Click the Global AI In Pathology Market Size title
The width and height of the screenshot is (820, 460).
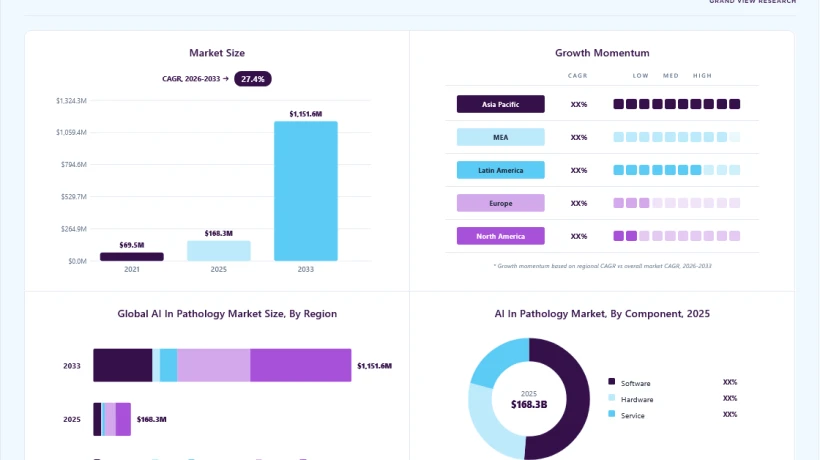click(227, 314)
